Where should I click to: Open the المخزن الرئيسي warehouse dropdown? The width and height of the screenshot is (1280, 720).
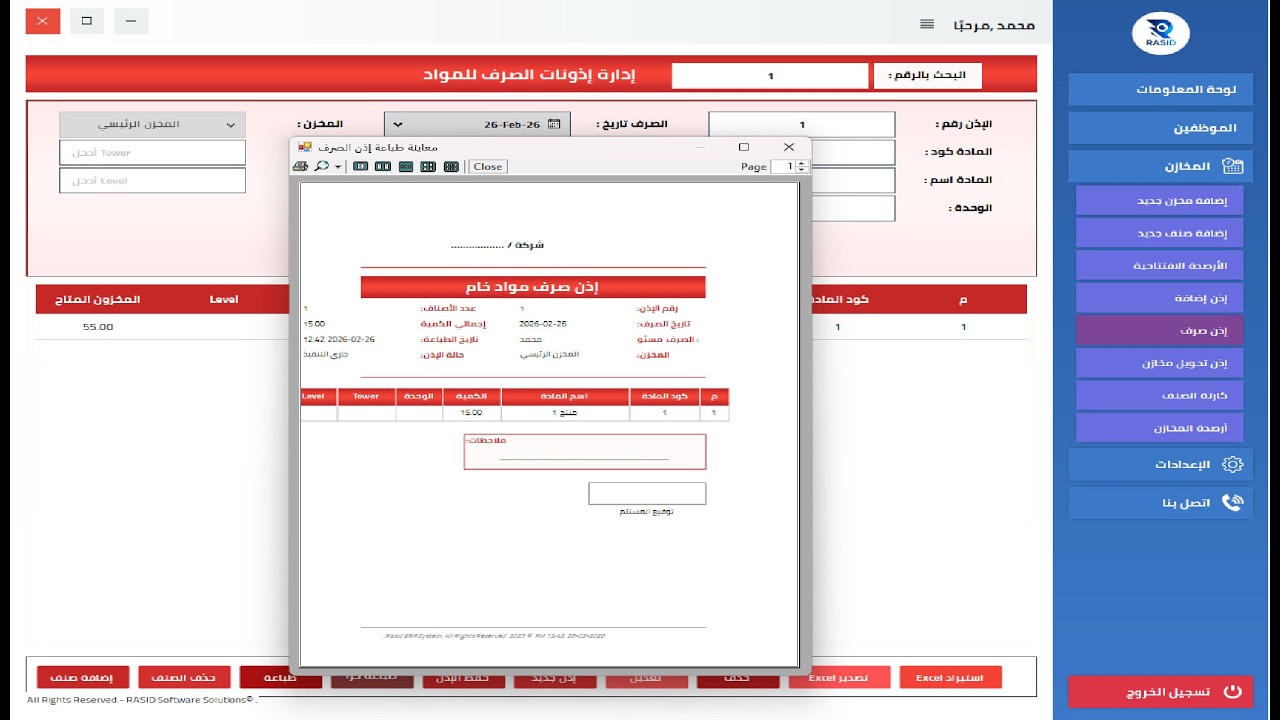(152, 125)
